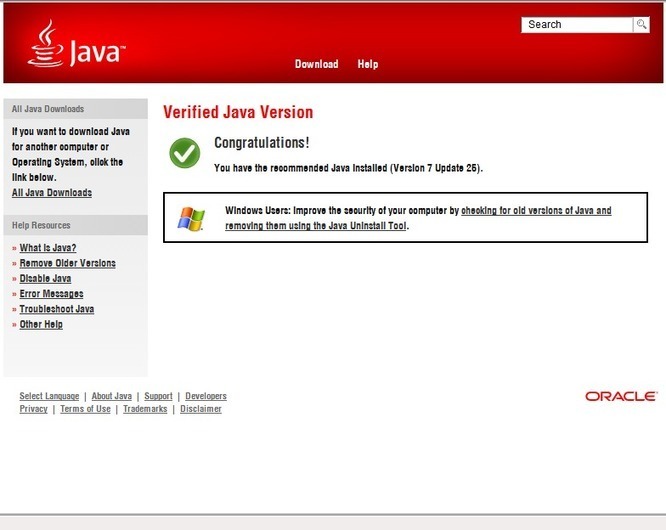
Task: Open the Other Help link
Action: (x=41, y=324)
